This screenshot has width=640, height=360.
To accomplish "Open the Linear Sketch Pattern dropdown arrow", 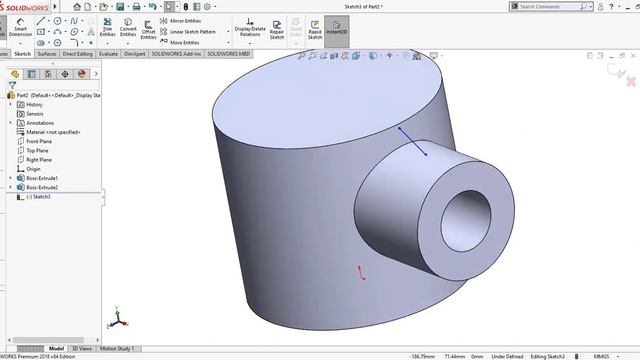I will tap(228, 31).
